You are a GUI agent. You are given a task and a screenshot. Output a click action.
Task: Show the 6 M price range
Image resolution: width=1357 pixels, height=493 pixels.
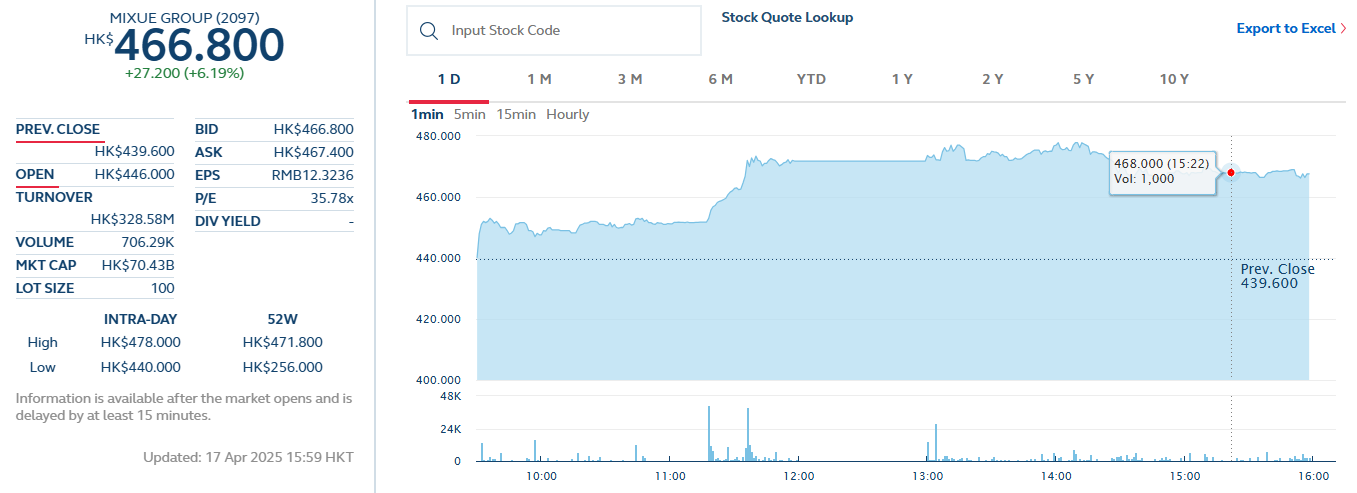(720, 79)
